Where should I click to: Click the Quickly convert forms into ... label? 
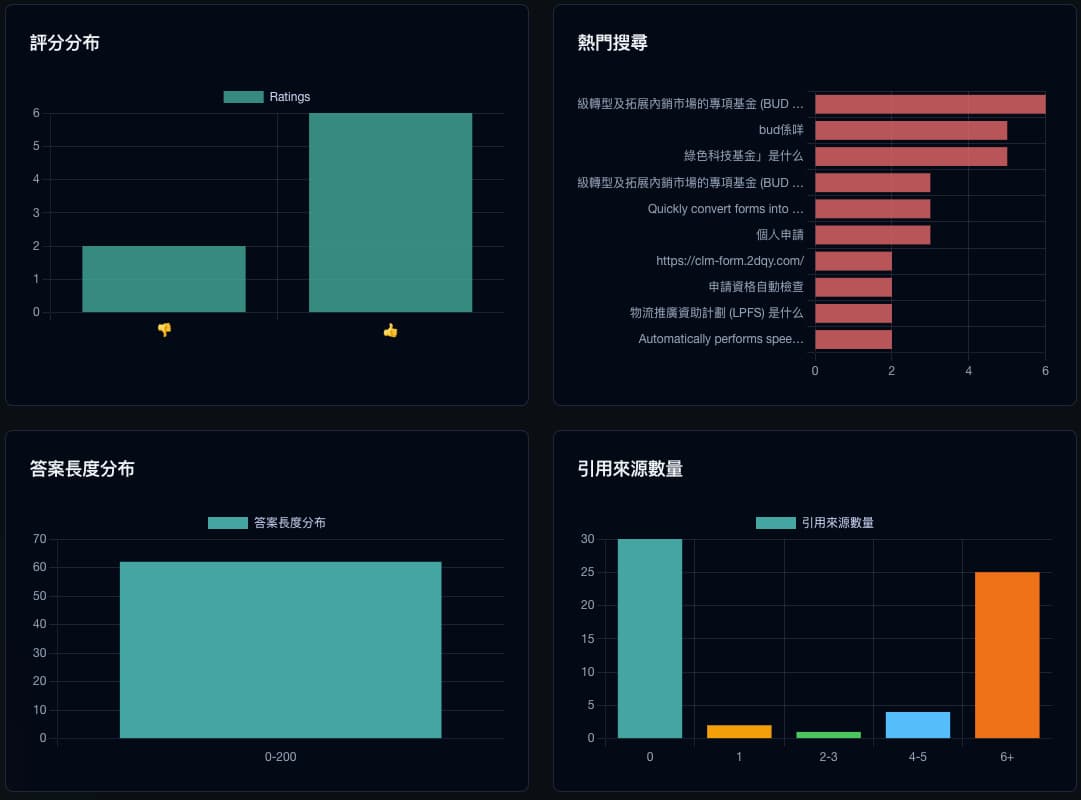click(x=725, y=208)
